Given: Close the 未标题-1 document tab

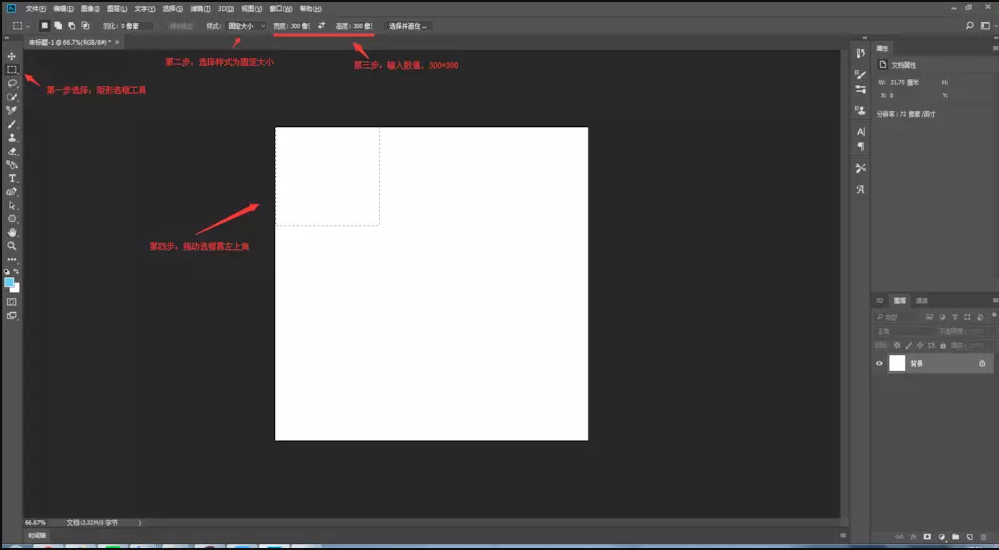Looking at the screenshot, I should (x=117, y=42).
